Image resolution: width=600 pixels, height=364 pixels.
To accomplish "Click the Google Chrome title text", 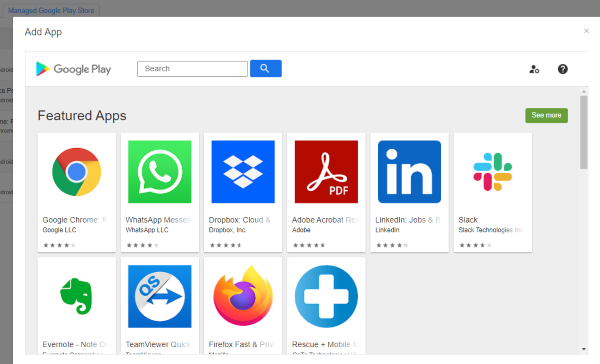I will pos(75,220).
